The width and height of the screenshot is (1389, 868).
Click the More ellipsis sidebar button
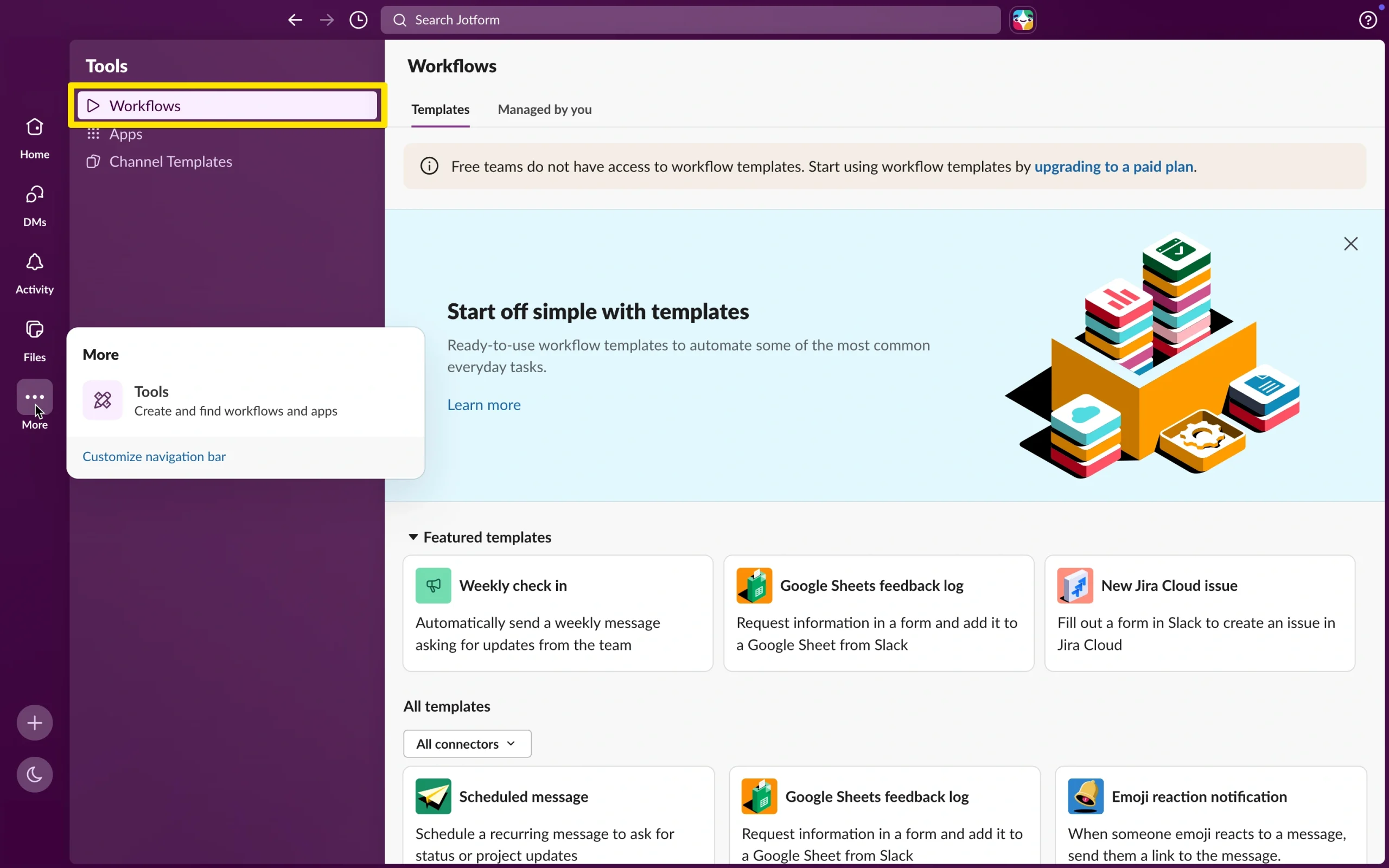coord(34,397)
